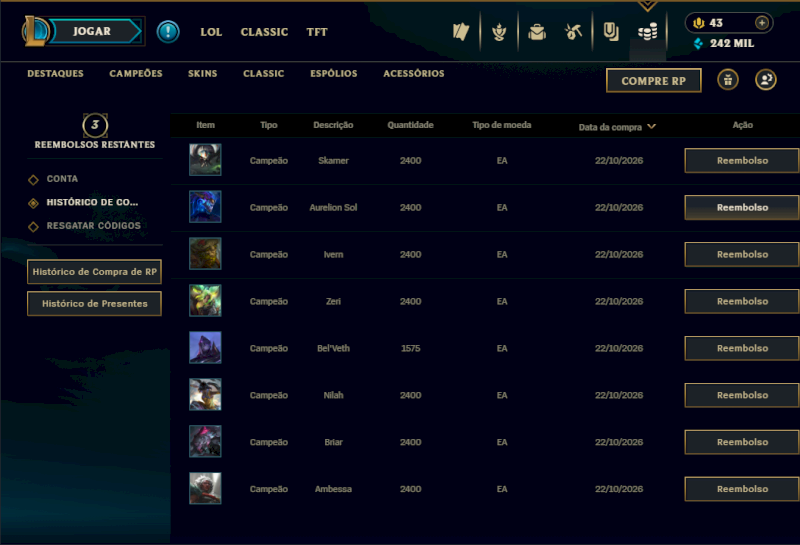Screen dimensions: 800x545
Task: Click the Aurelion Sol description text
Action: (333, 208)
